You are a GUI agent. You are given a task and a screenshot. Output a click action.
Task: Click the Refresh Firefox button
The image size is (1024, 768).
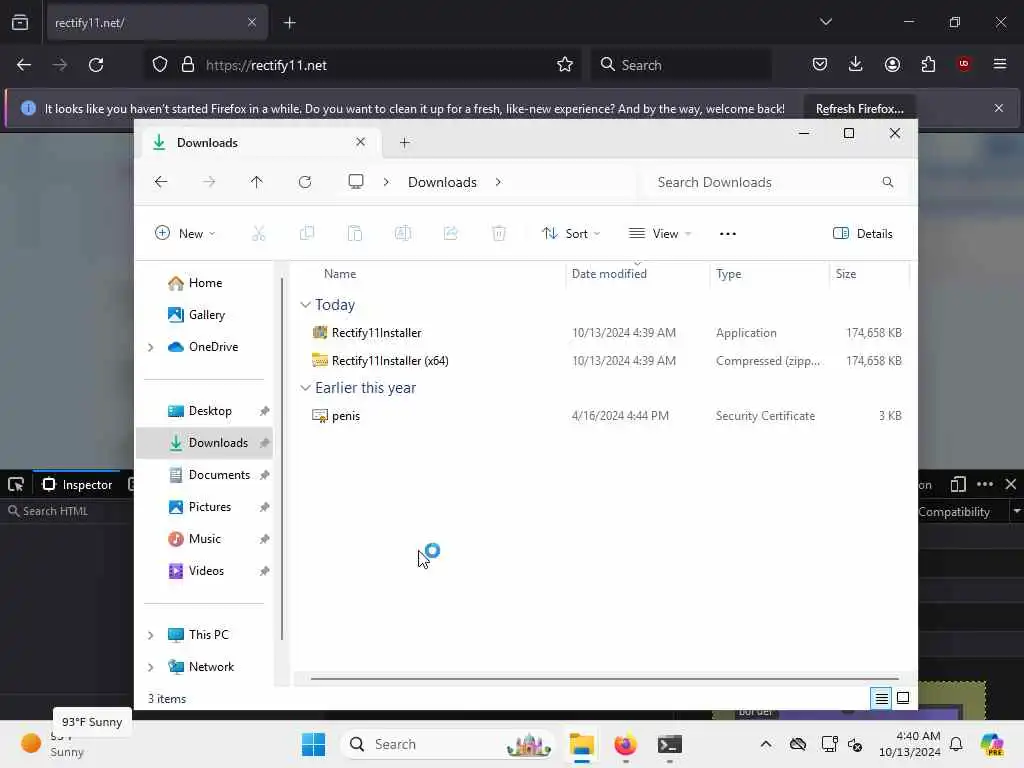tap(859, 108)
